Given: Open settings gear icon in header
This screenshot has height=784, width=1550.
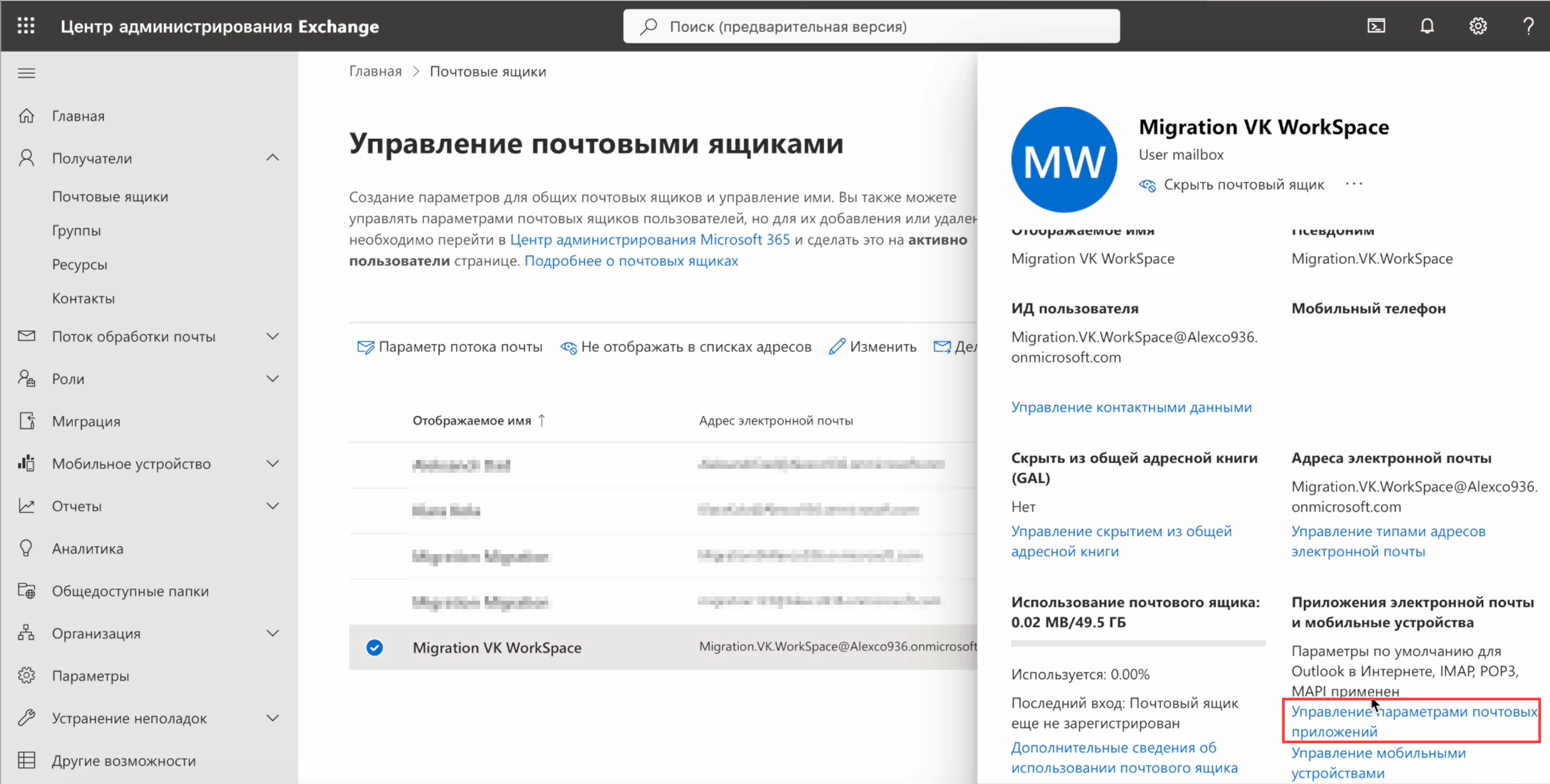Looking at the screenshot, I should click(1478, 26).
